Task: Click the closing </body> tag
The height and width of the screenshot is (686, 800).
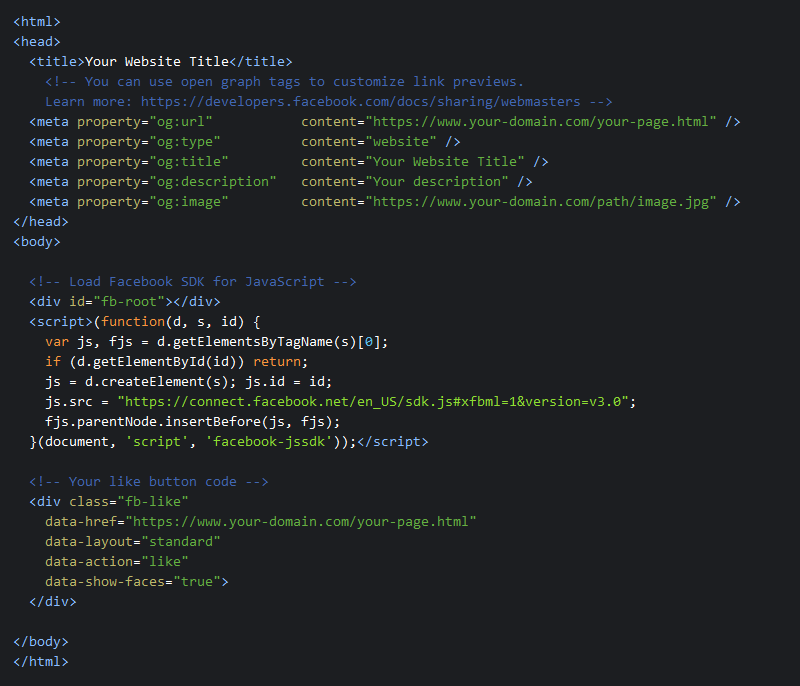Action: point(41,642)
